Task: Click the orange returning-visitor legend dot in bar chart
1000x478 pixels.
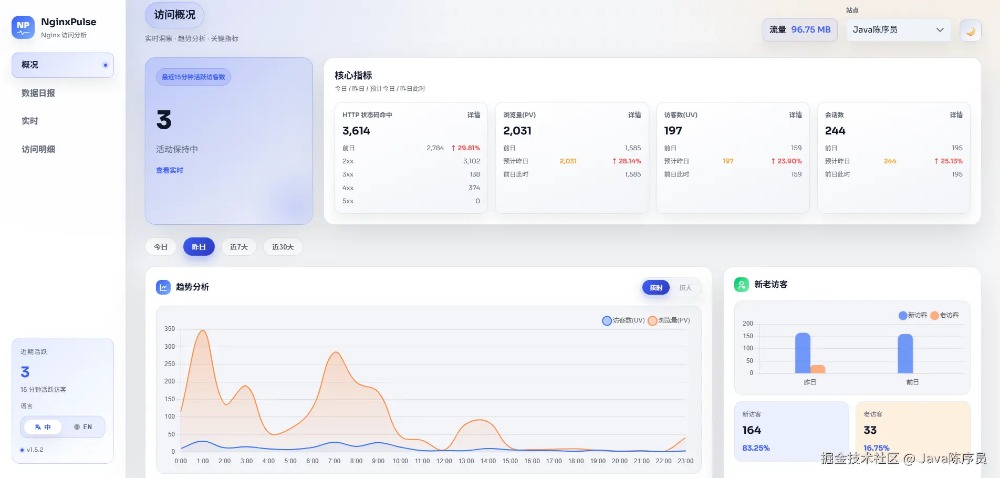Action: pyautogui.click(x=935, y=315)
